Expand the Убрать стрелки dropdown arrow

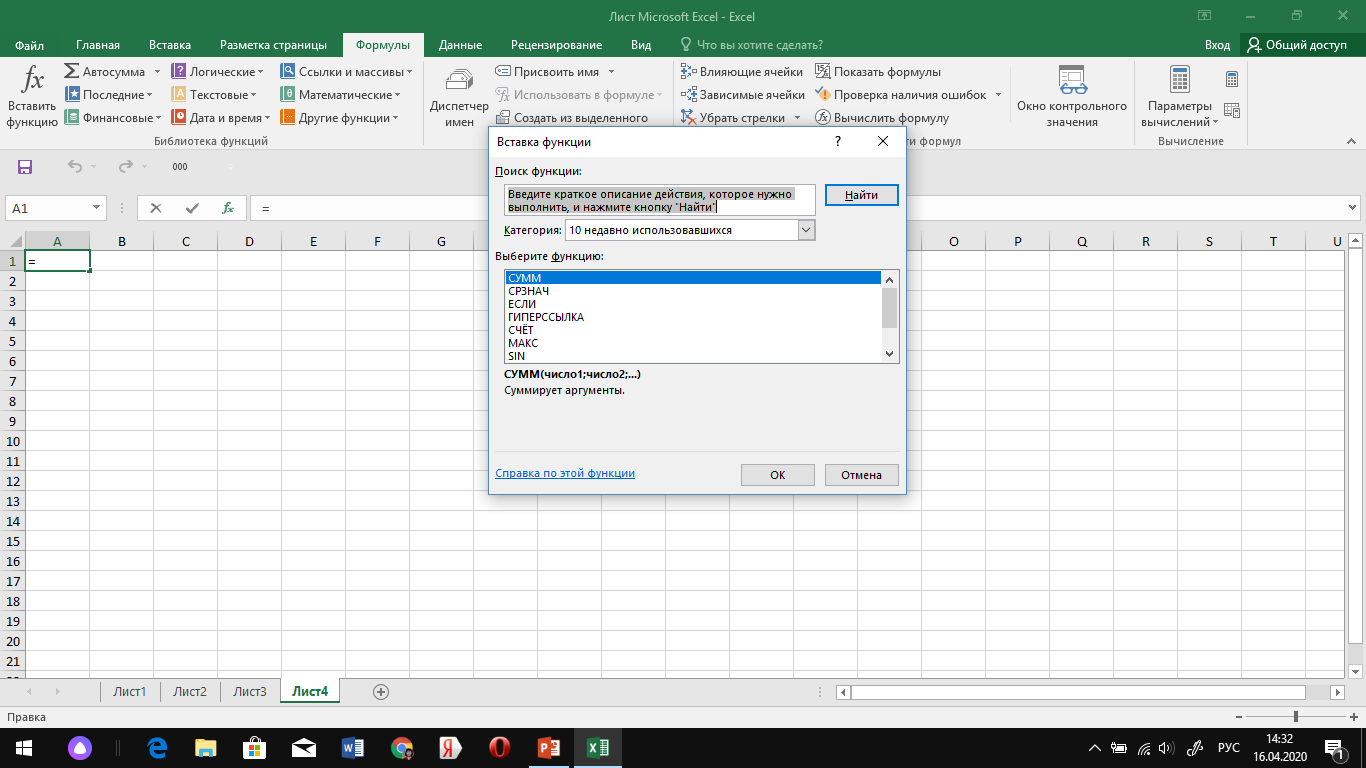click(x=797, y=118)
